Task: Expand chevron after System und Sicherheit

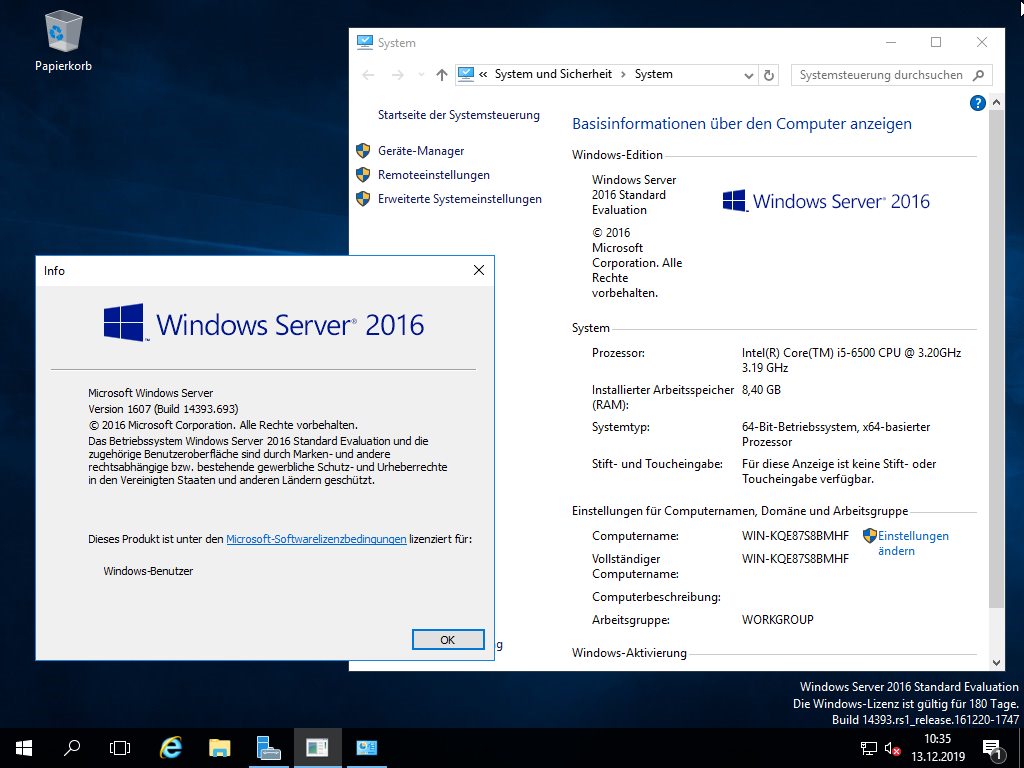Action: click(622, 74)
